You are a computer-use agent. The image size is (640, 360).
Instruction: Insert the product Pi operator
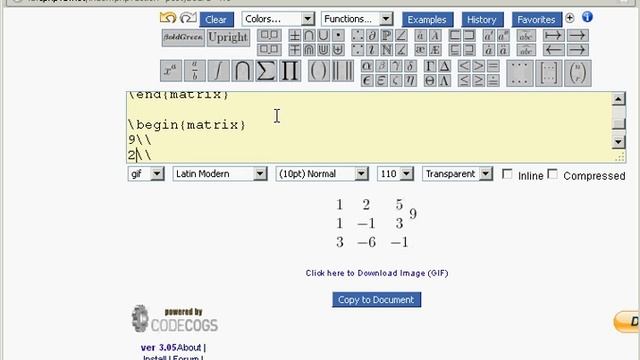pyautogui.click(x=290, y=71)
